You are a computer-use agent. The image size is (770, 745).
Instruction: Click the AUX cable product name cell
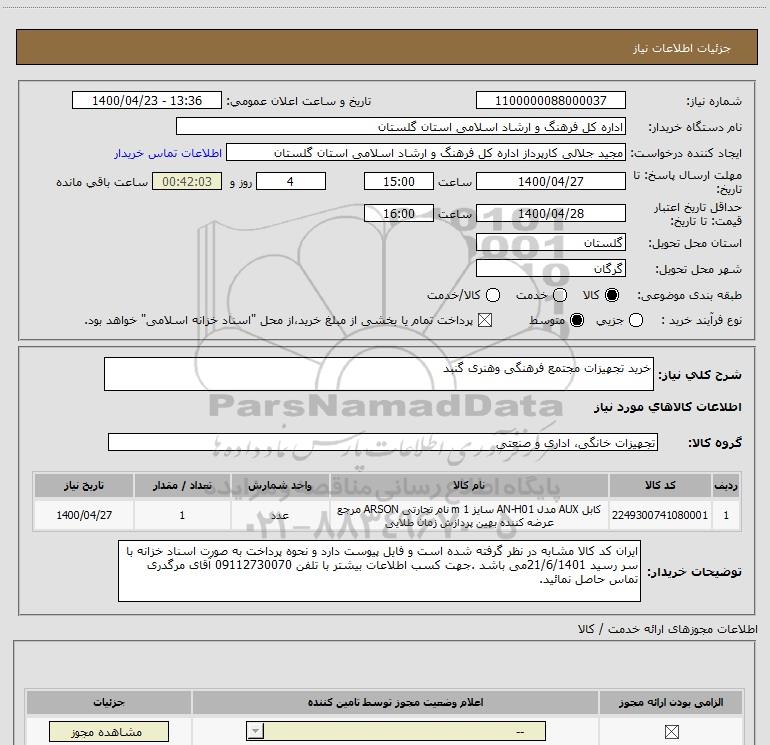469,515
